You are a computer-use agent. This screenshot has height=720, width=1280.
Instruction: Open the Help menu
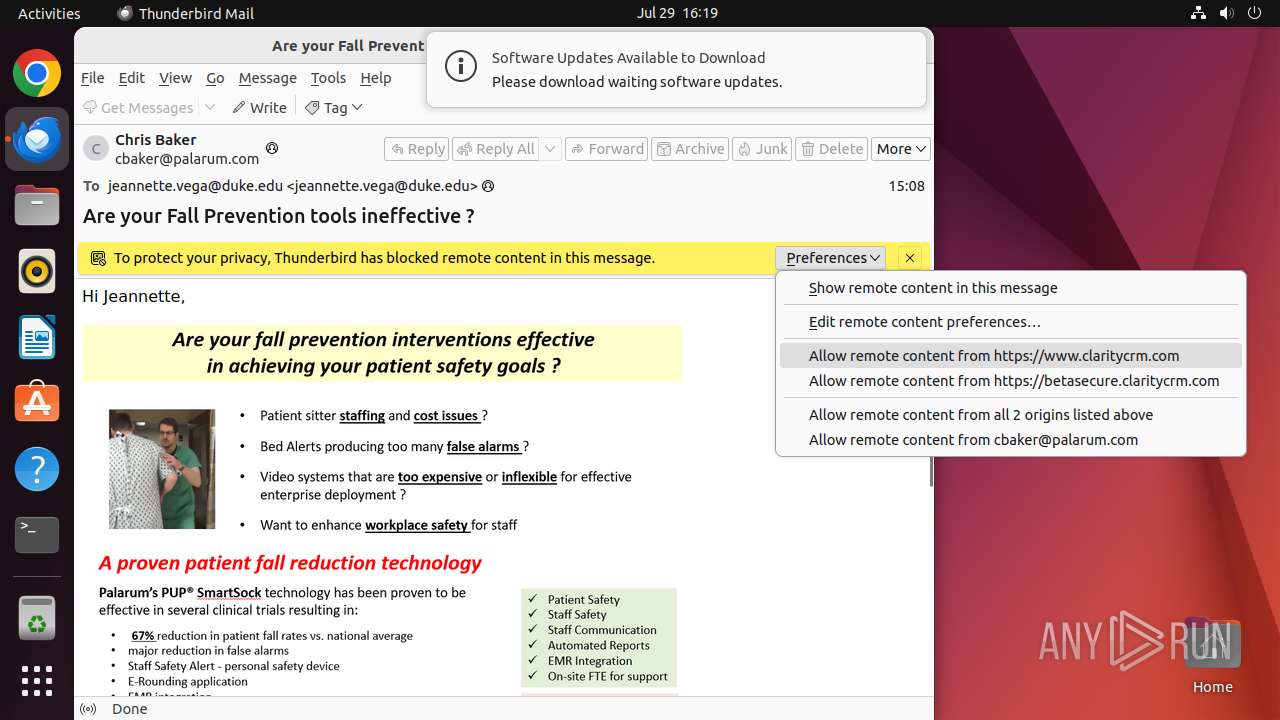click(x=376, y=78)
